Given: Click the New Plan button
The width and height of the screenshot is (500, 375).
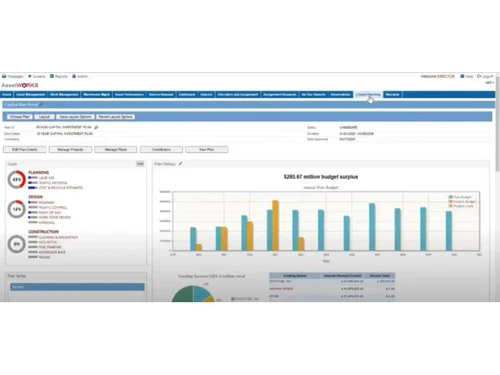Looking at the screenshot, I should [x=207, y=150].
